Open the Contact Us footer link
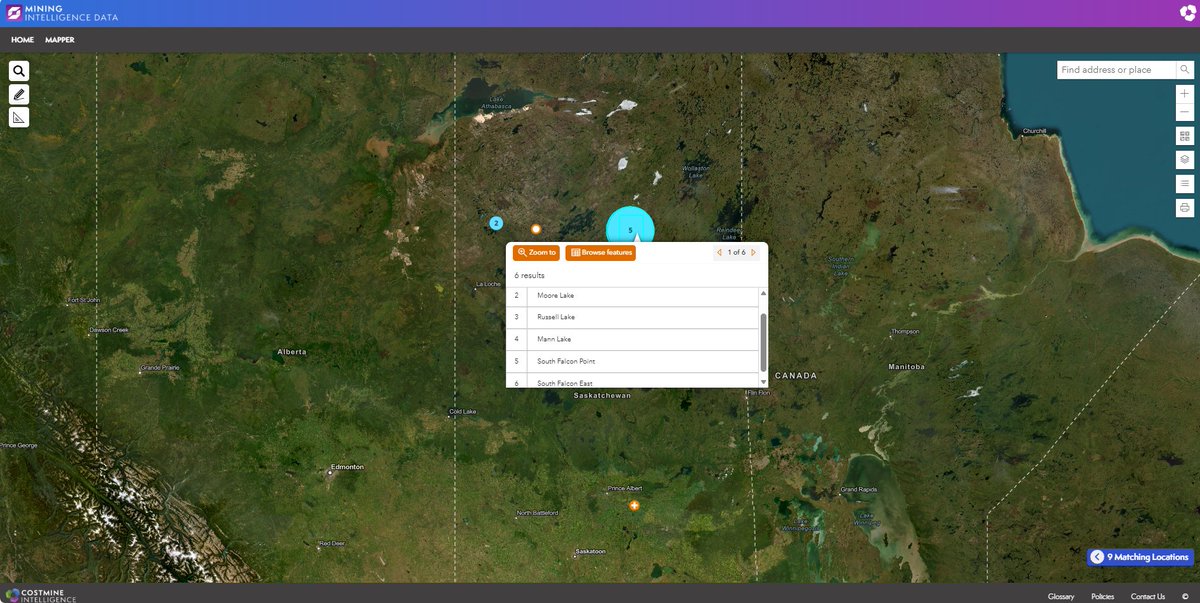1200x603 pixels. [1148, 597]
